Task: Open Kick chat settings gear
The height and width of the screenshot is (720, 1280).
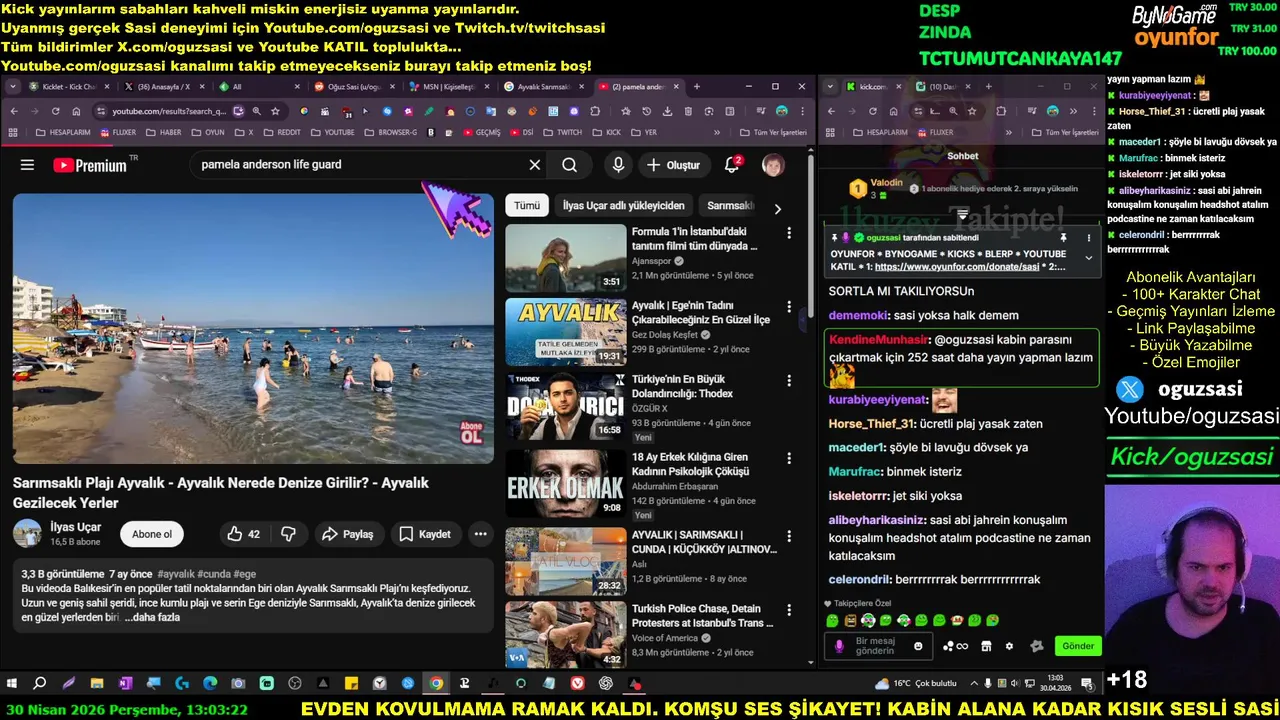Action: [1009, 646]
